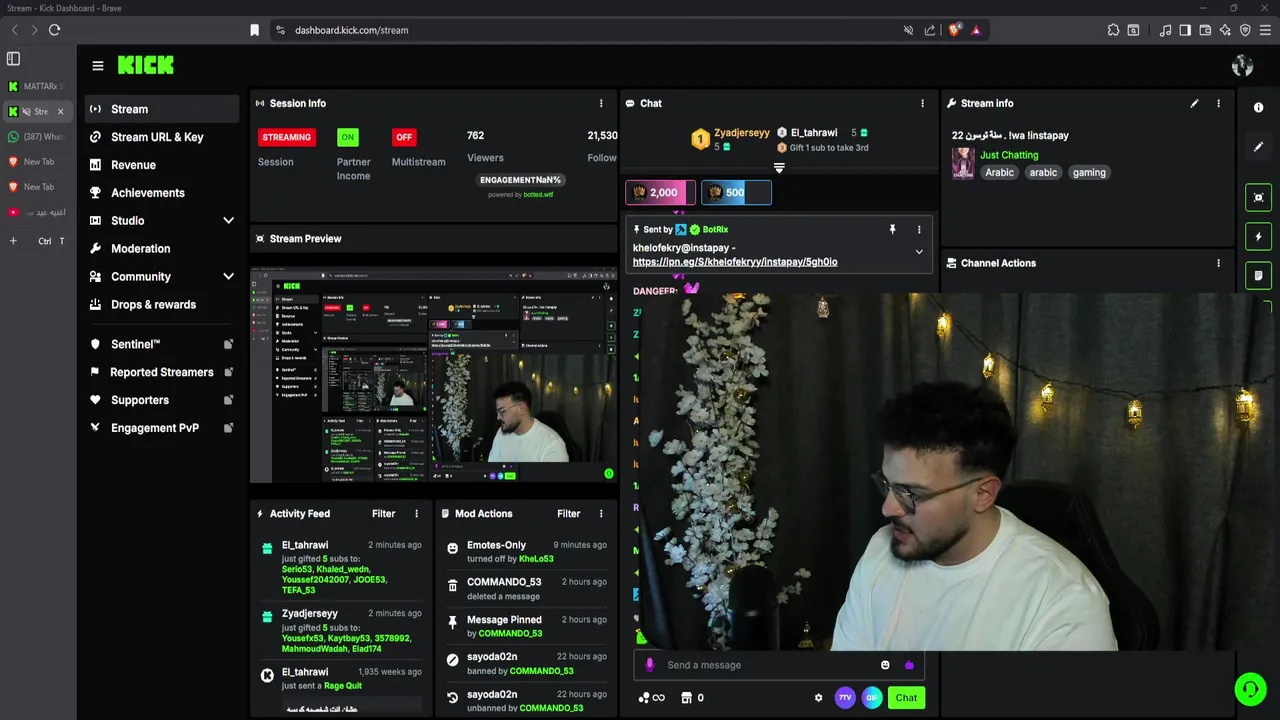1280x720 pixels.
Task: Open the emoji picker in chat input
Action: point(885,665)
